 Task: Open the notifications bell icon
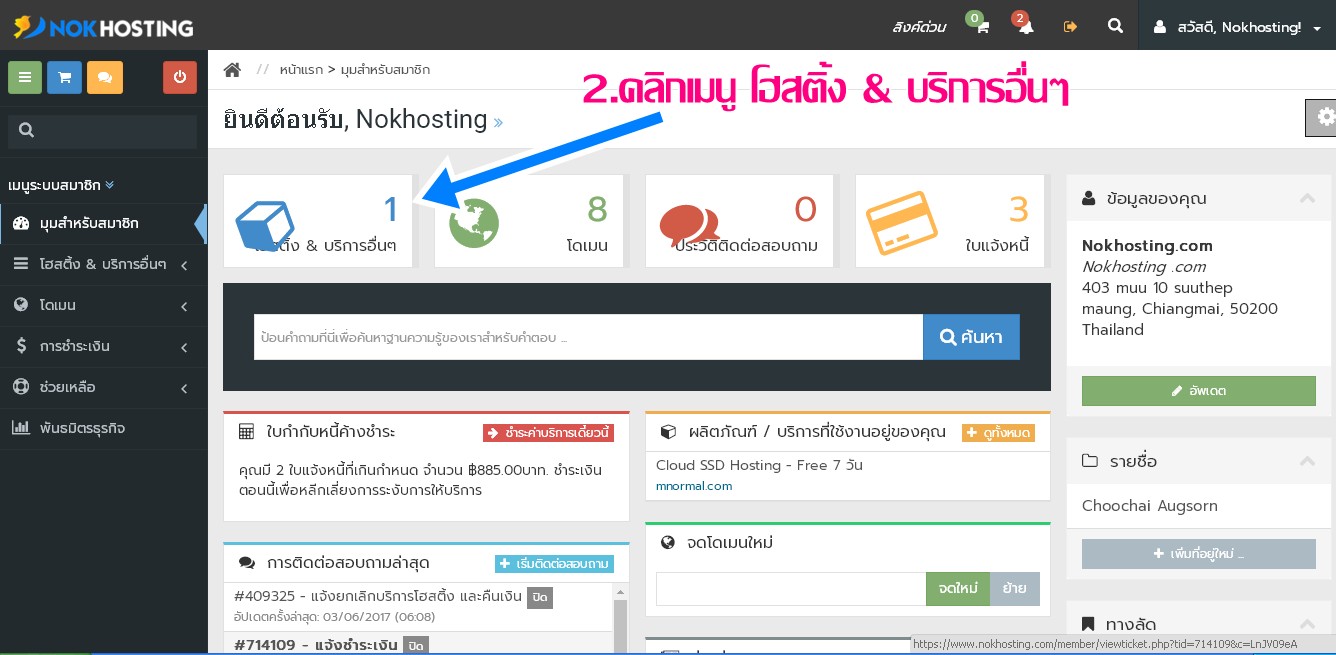pos(1026,27)
